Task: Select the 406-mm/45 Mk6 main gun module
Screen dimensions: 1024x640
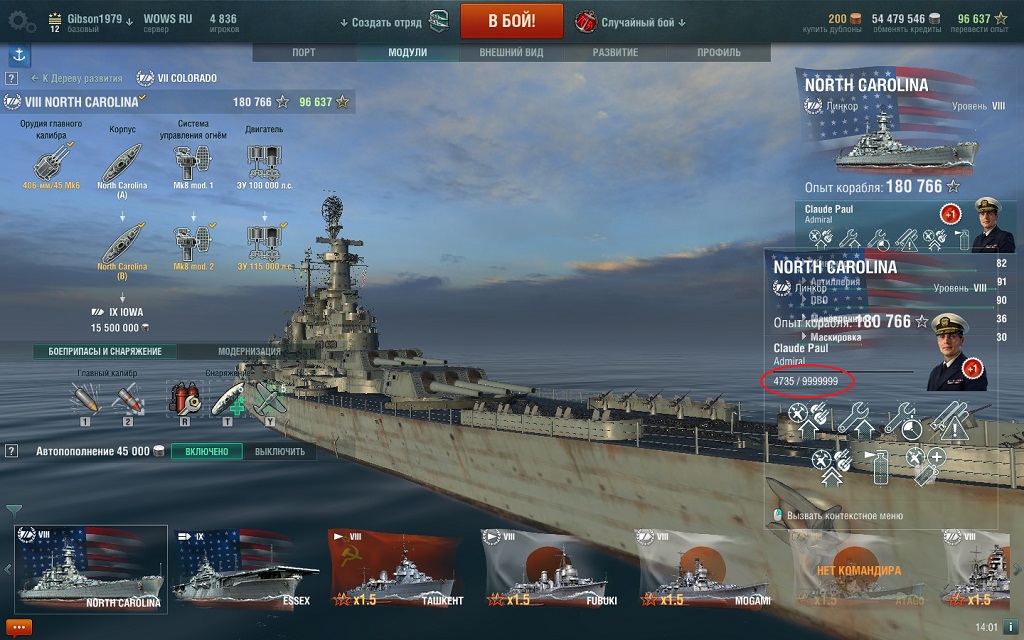Action: (52, 162)
